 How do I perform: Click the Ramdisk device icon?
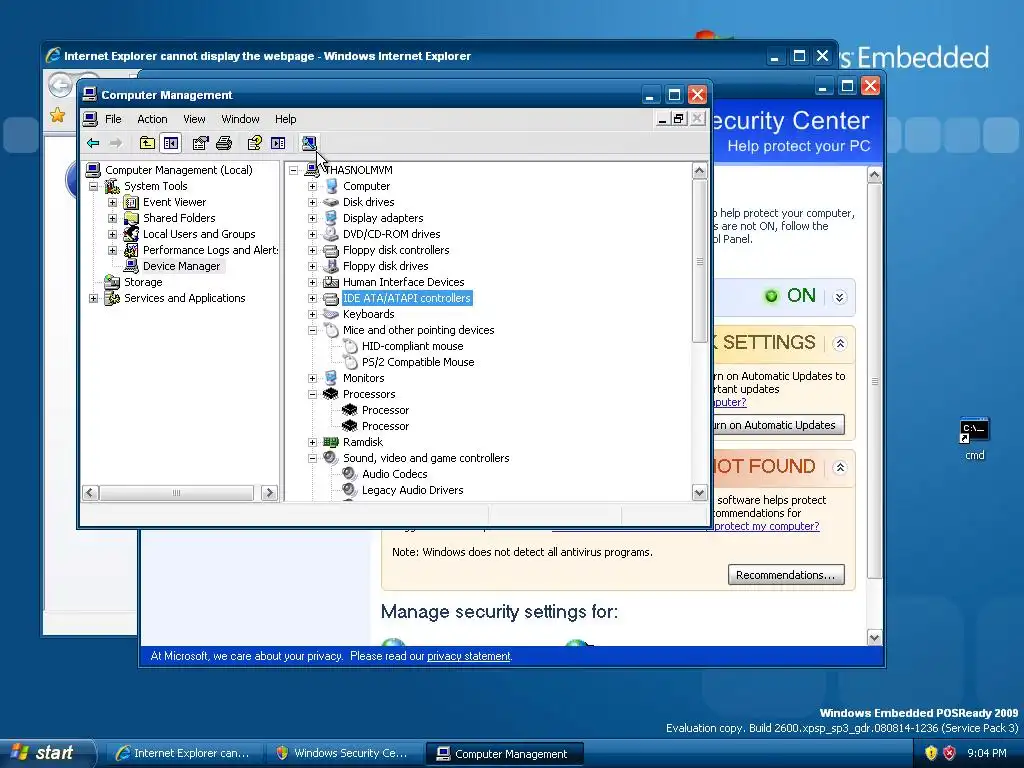click(x=331, y=442)
